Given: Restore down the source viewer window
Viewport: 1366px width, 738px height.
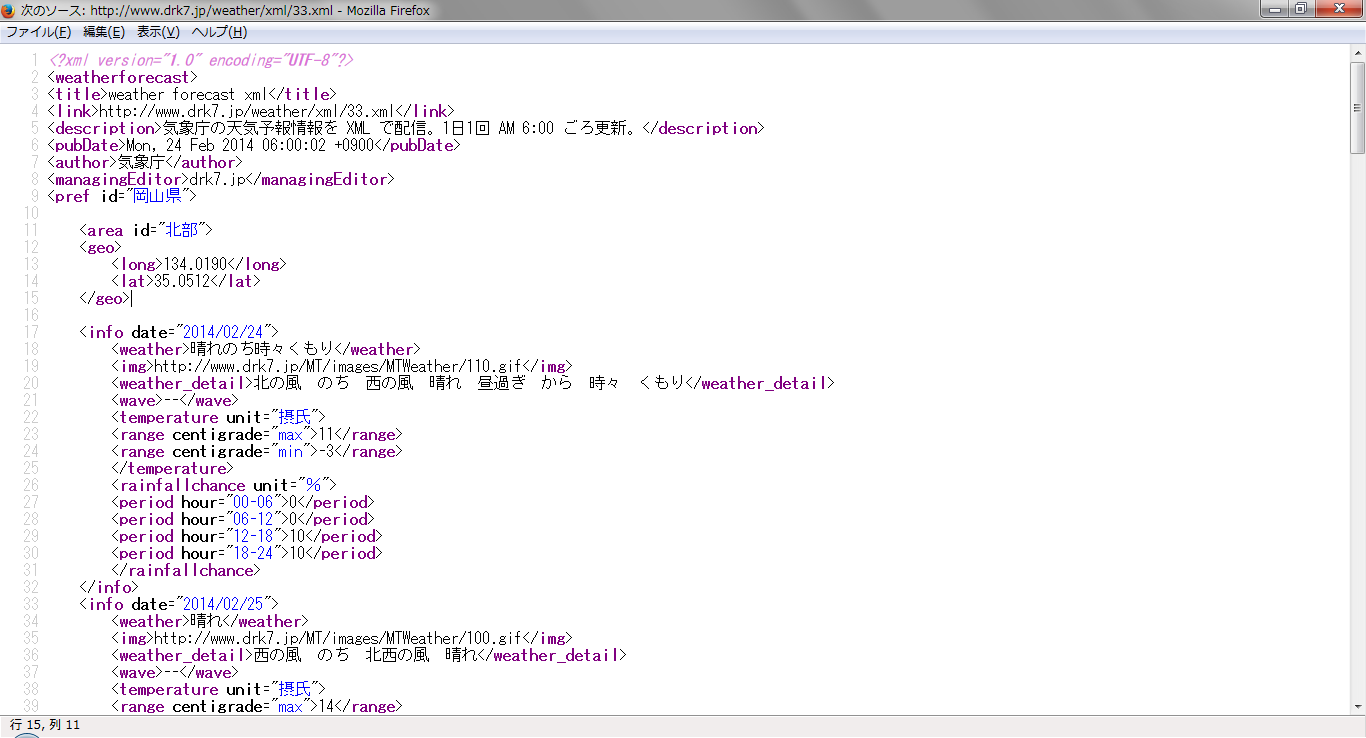Looking at the screenshot, I should coord(1300,10).
